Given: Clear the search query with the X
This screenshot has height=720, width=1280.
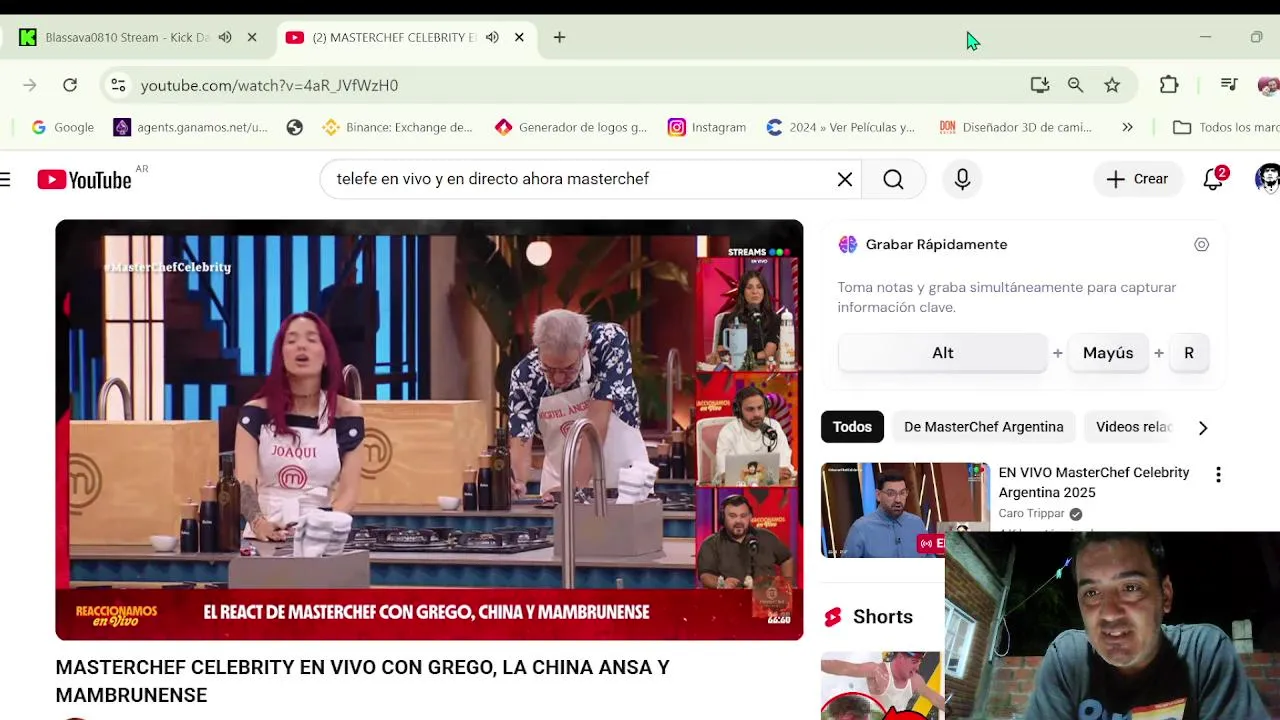Looking at the screenshot, I should click(x=845, y=179).
